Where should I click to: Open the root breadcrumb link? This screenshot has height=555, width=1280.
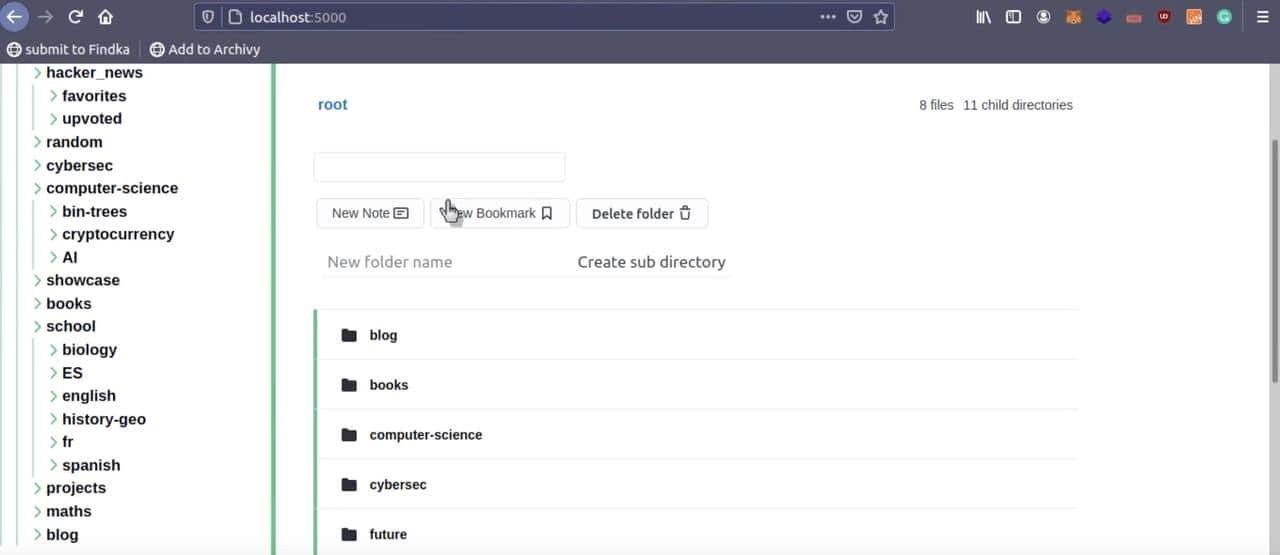coord(332,105)
